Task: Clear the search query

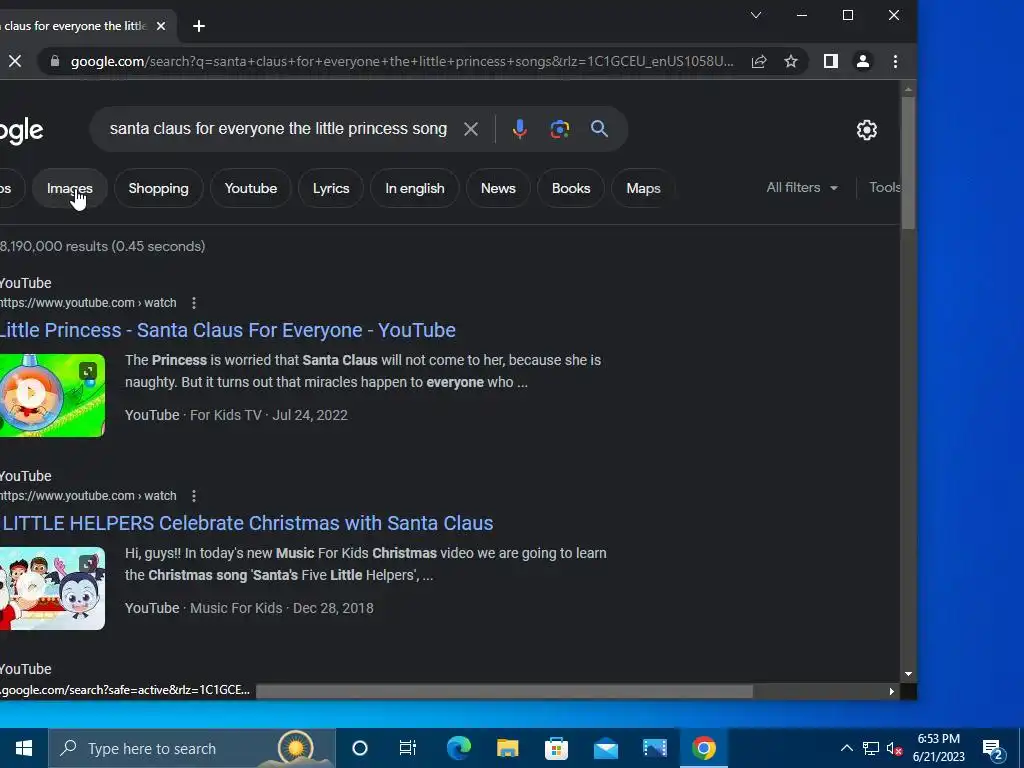Action: (471, 129)
